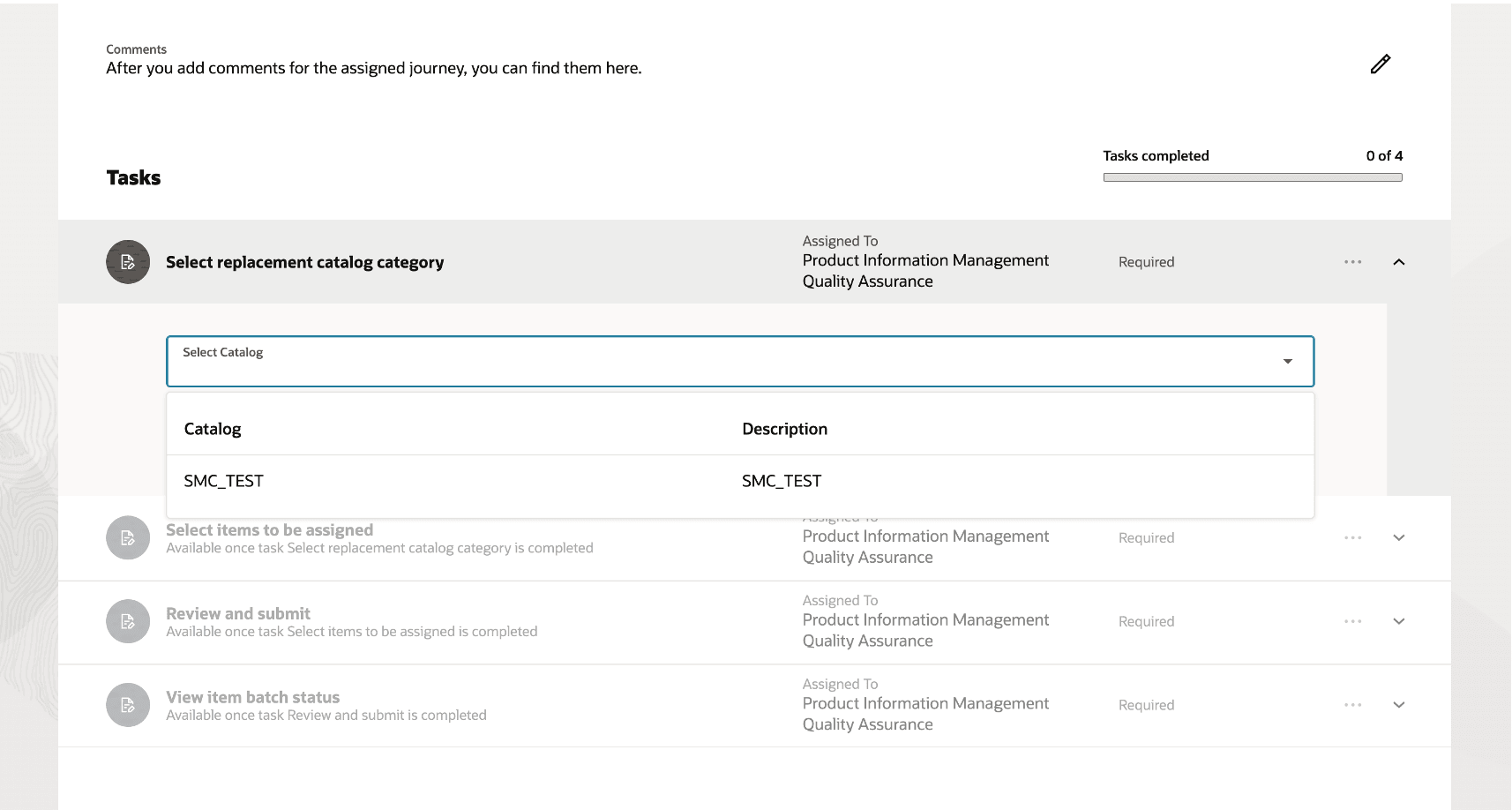Expand the Review and submit task
The height and width of the screenshot is (810, 1512).
(1399, 621)
